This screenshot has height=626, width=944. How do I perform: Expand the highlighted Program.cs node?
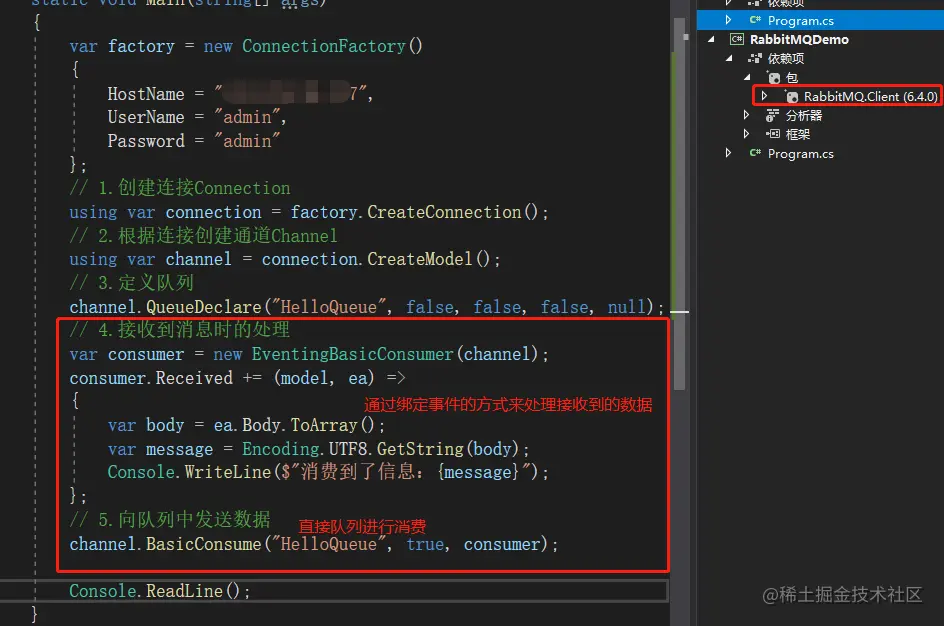coord(728,20)
